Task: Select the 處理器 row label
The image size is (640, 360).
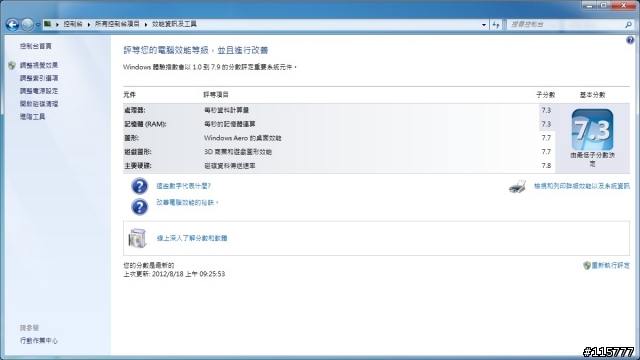Action: [135, 110]
